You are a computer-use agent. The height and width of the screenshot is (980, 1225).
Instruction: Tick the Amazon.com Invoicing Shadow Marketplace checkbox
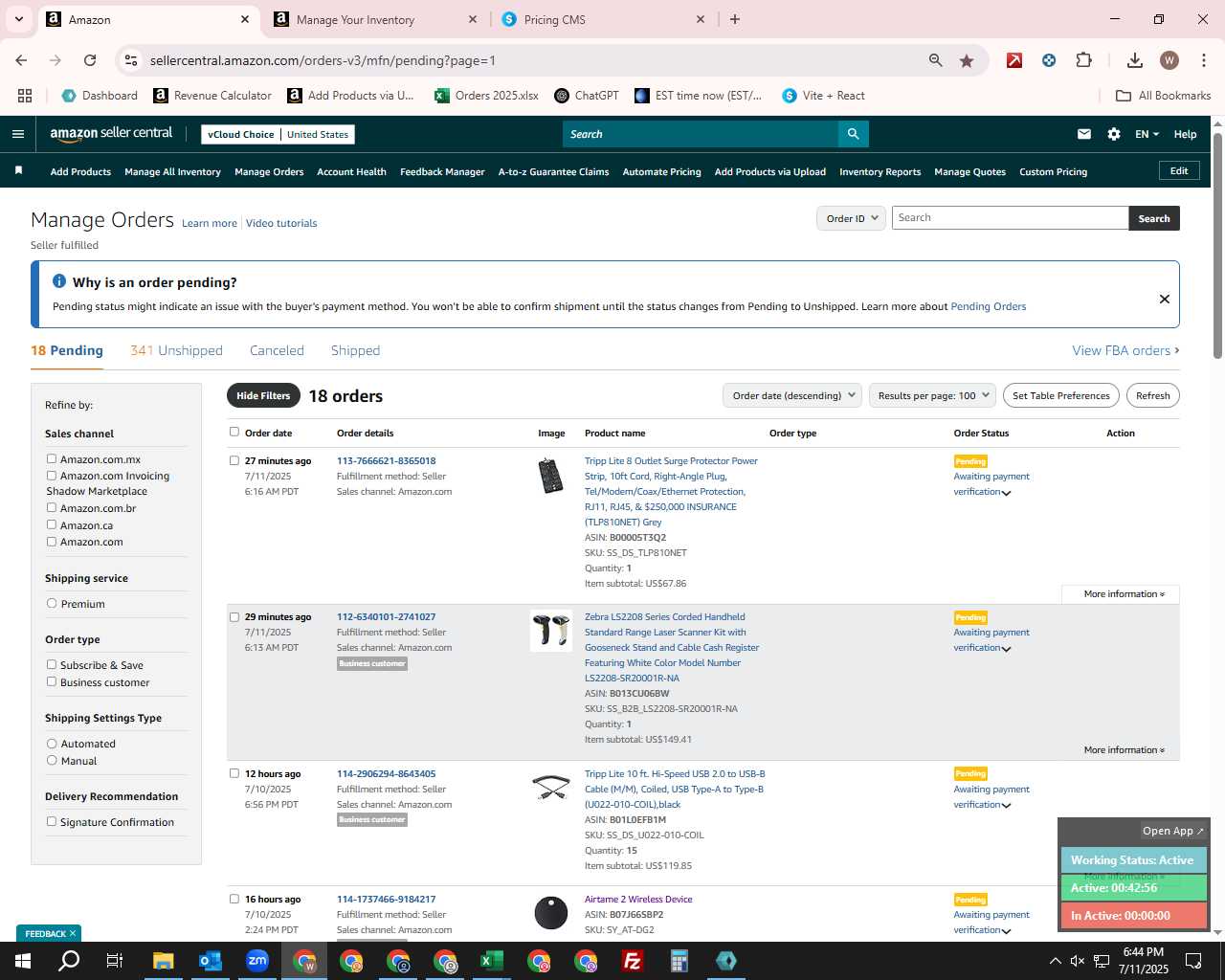[52, 475]
